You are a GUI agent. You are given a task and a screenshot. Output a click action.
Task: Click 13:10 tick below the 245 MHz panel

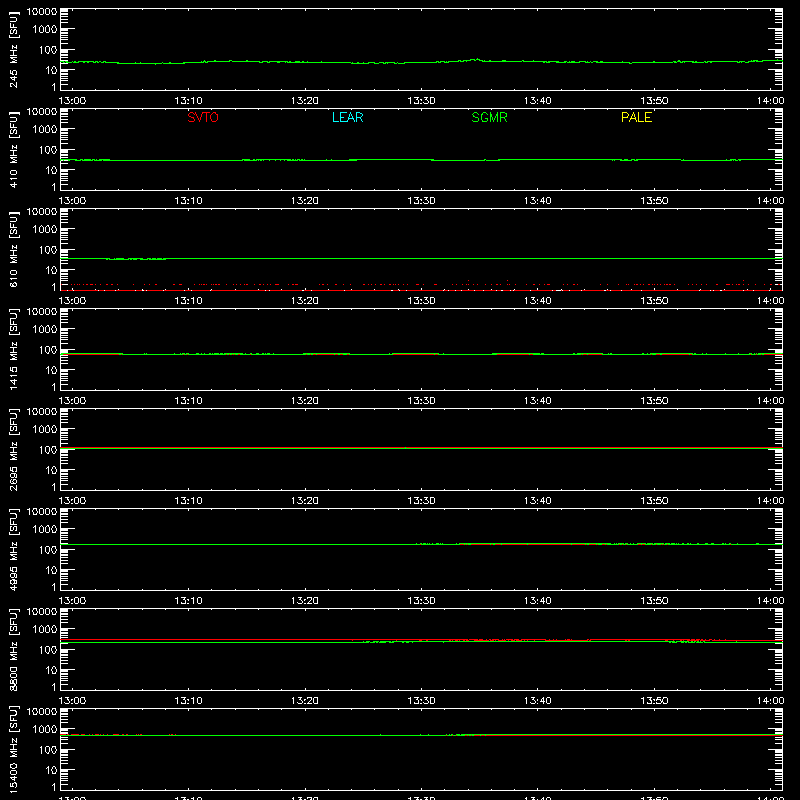point(188,101)
